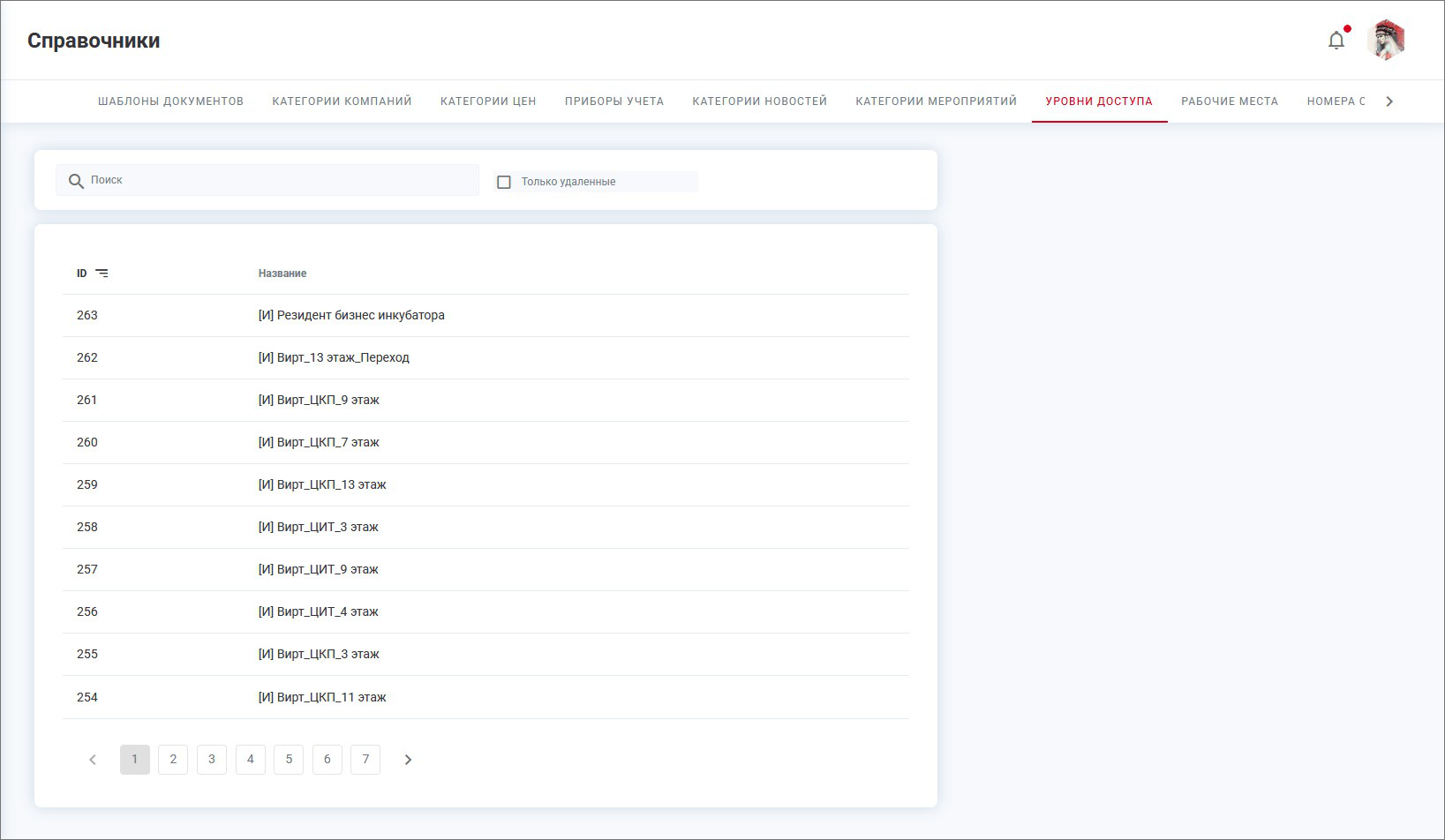Click the search magnifier icon
The height and width of the screenshot is (840, 1445).
[76, 181]
